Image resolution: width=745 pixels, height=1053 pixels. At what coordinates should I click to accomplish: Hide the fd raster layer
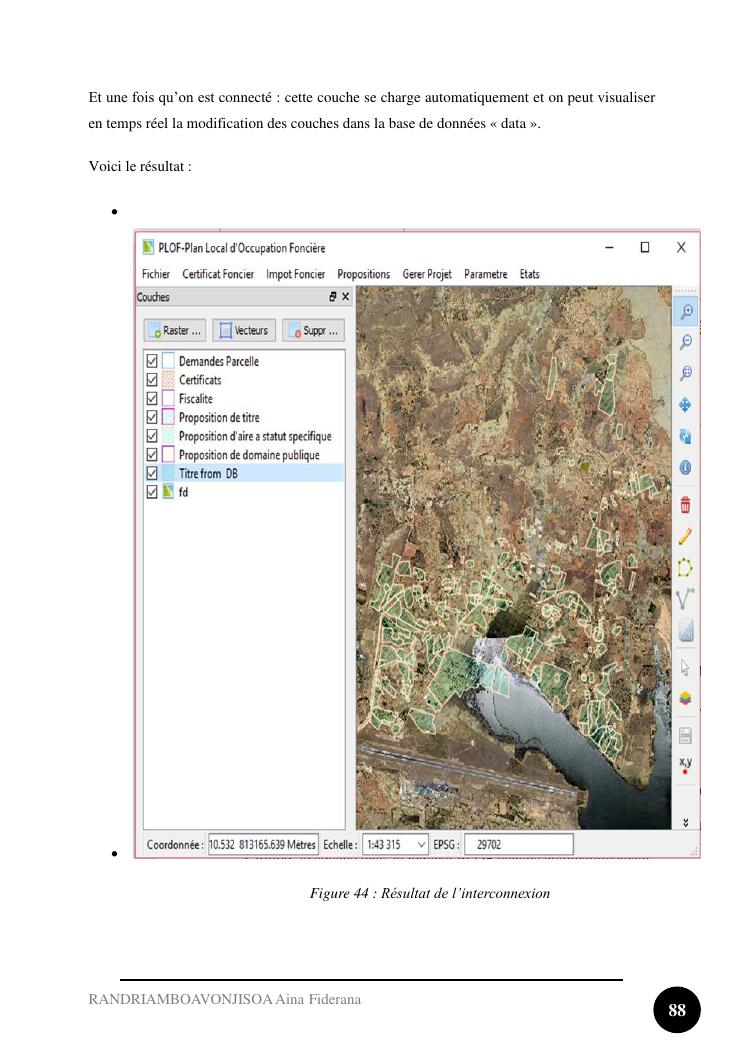click(152, 493)
